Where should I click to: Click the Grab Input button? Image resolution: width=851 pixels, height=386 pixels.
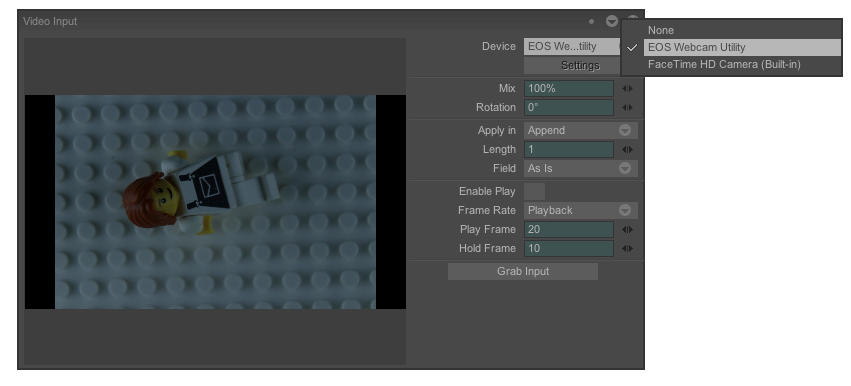point(523,271)
